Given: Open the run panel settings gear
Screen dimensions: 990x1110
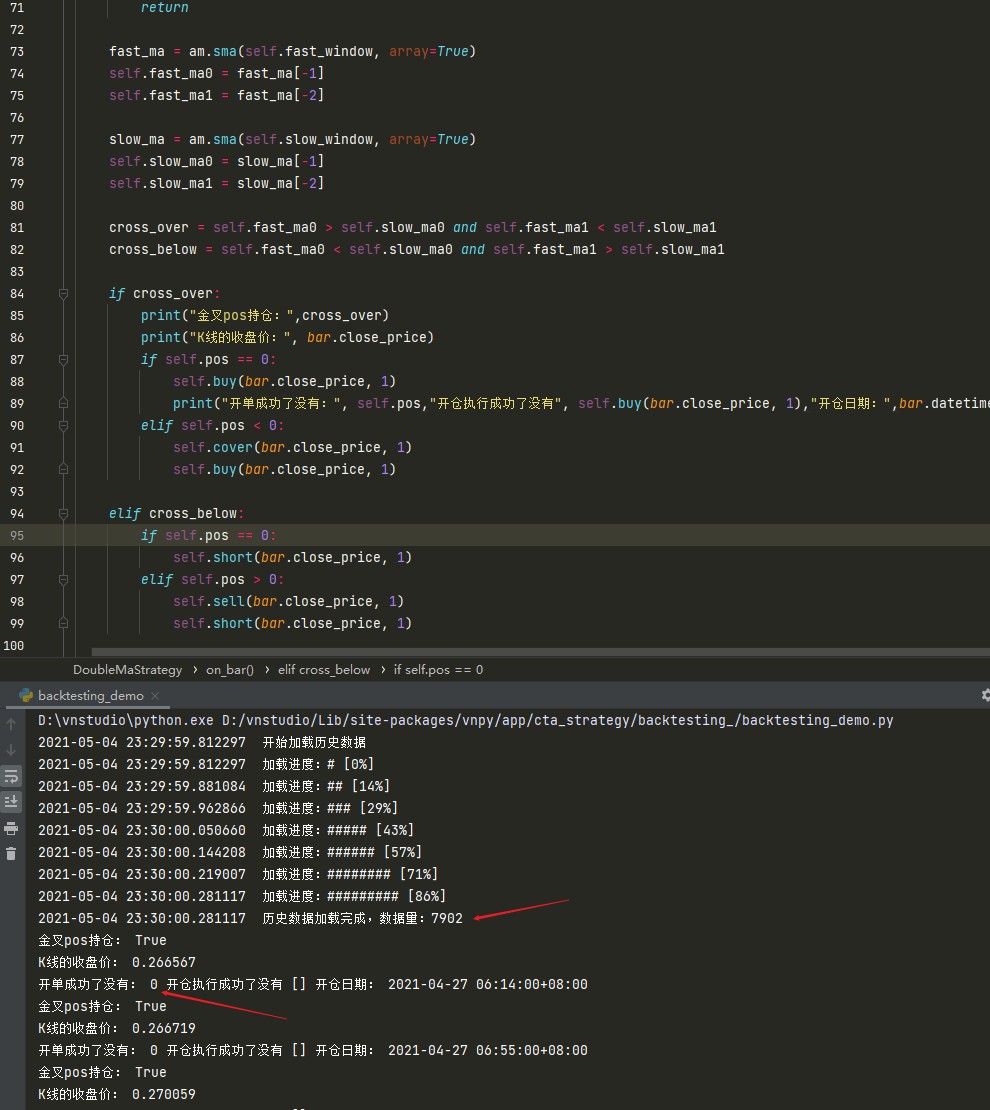Looking at the screenshot, I should tap(985, 695).
